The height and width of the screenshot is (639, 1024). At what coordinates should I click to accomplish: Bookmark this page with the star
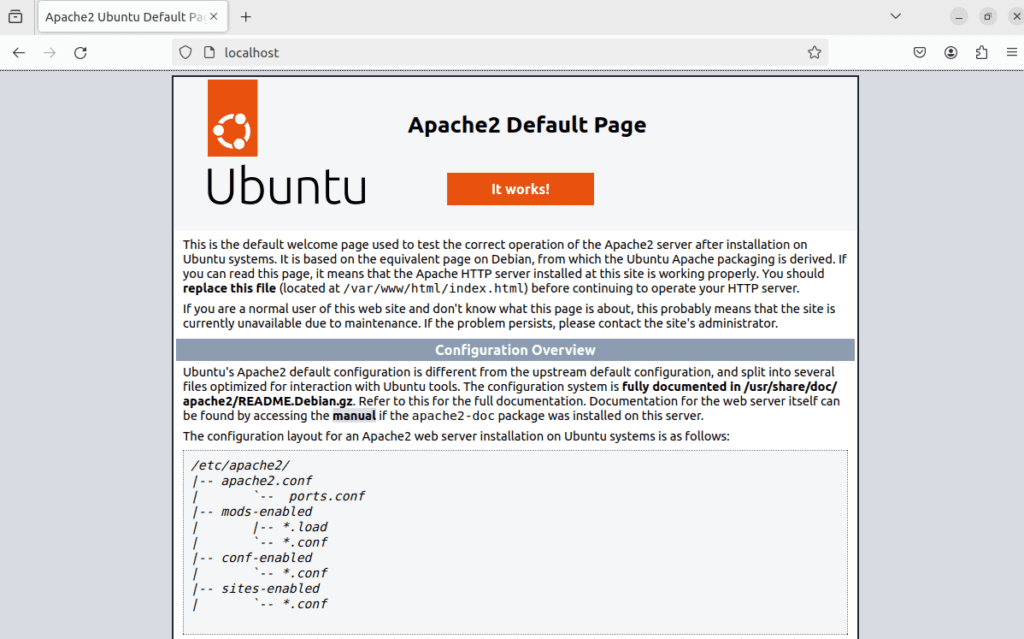click(x=814, y=52)
